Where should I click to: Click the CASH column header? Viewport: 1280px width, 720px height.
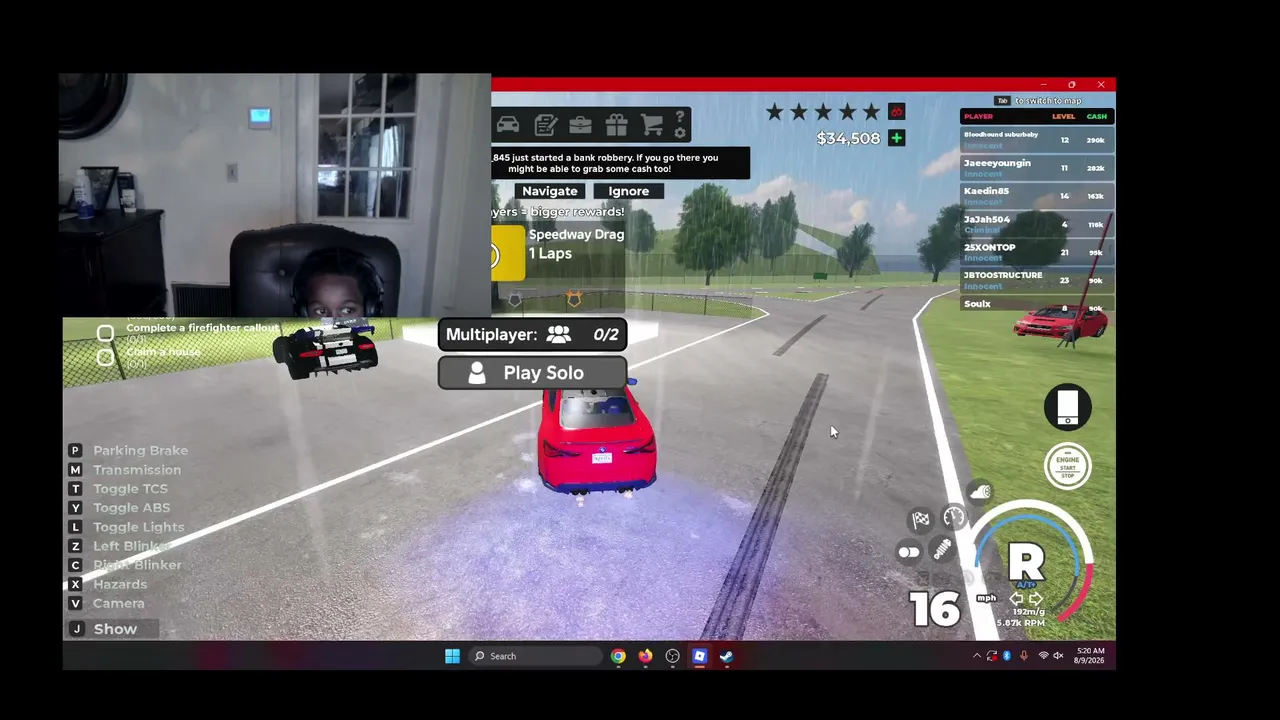[1097, 117]
